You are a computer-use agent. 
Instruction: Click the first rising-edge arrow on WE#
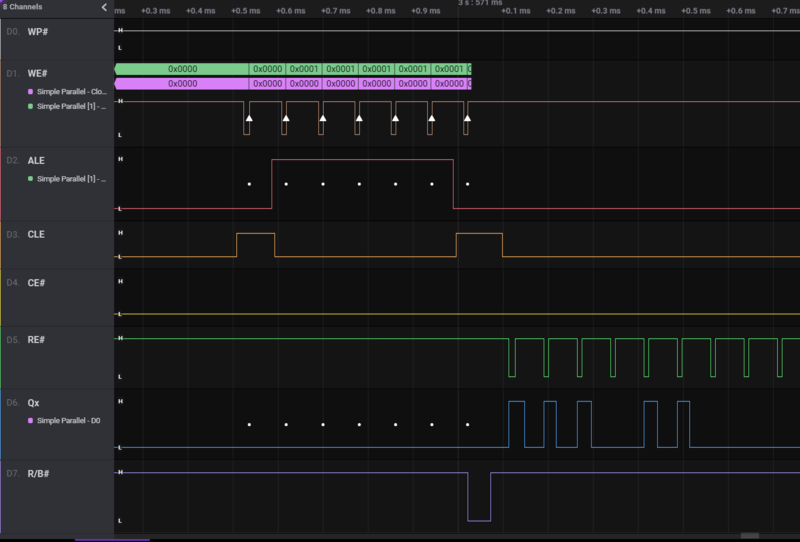click(249, 118)
